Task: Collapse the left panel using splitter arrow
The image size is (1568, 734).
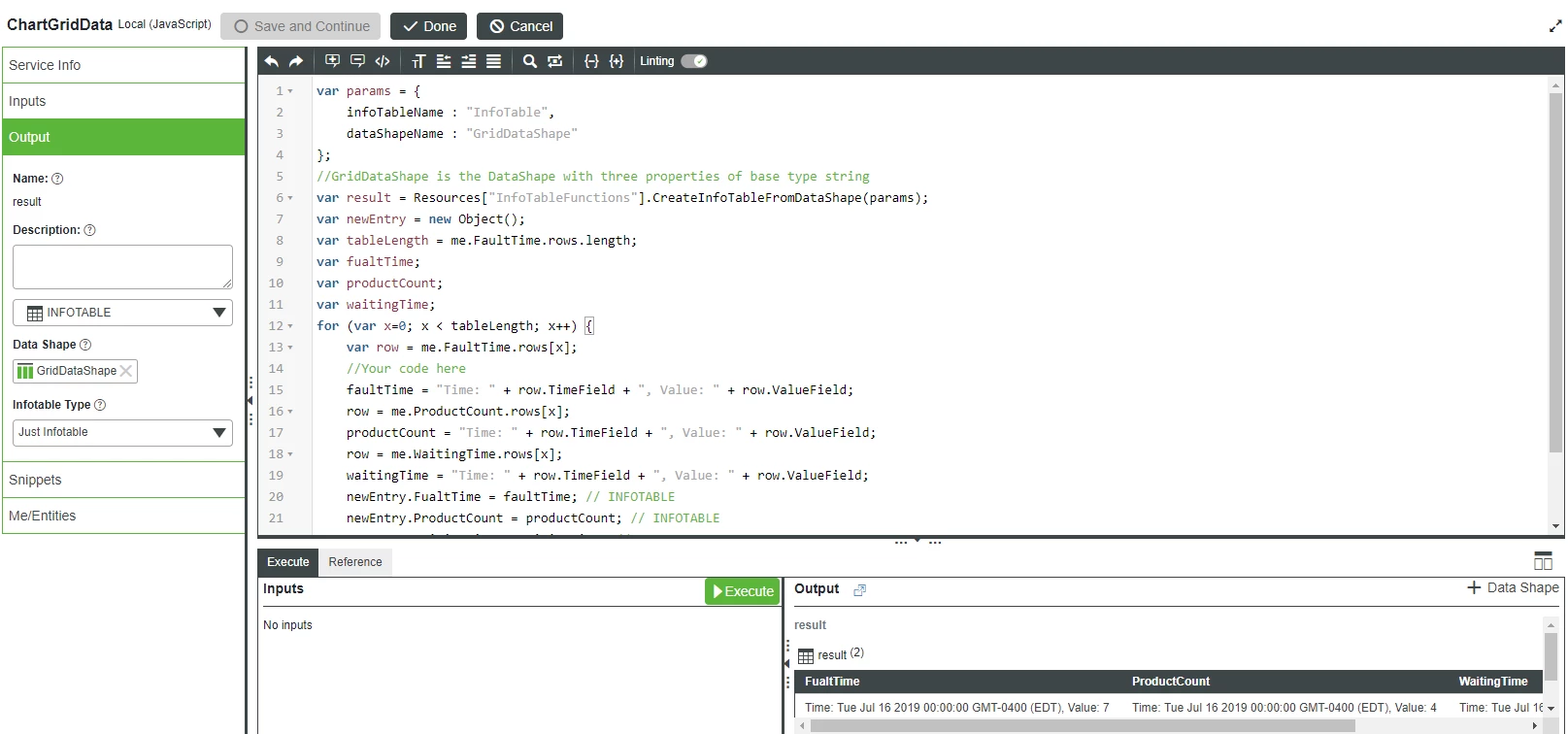Action: click(250, 400)
